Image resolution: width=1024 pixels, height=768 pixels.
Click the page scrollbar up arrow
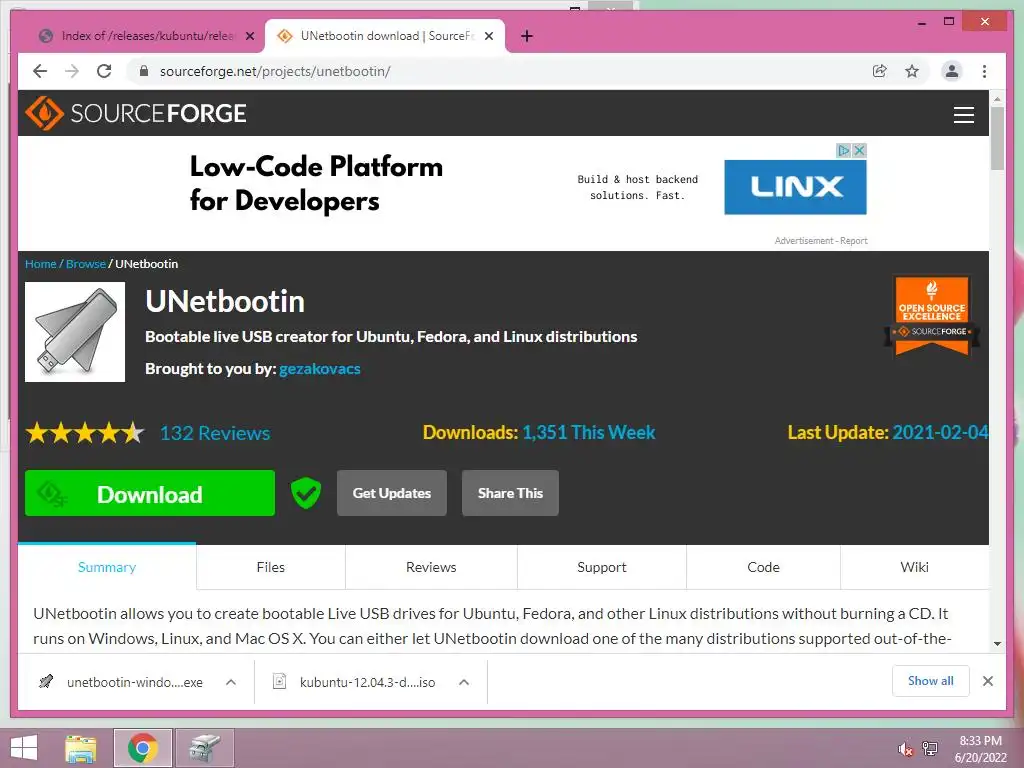(x=997, y=99)
